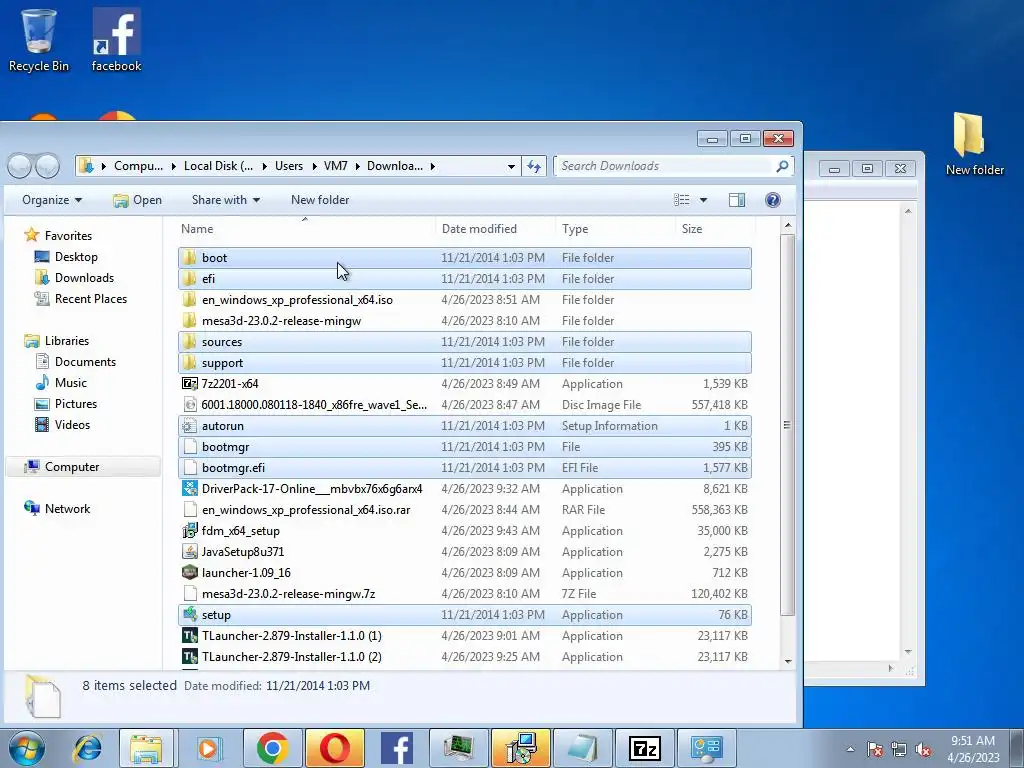Show hidden tray icons arrow

850,749
